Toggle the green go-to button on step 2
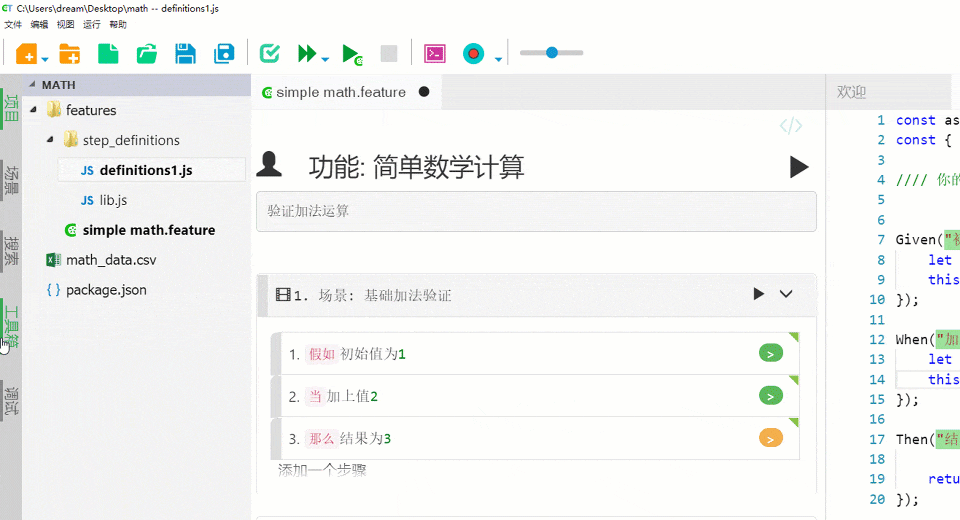Viewport: 960px width, 520px height. 770,396
